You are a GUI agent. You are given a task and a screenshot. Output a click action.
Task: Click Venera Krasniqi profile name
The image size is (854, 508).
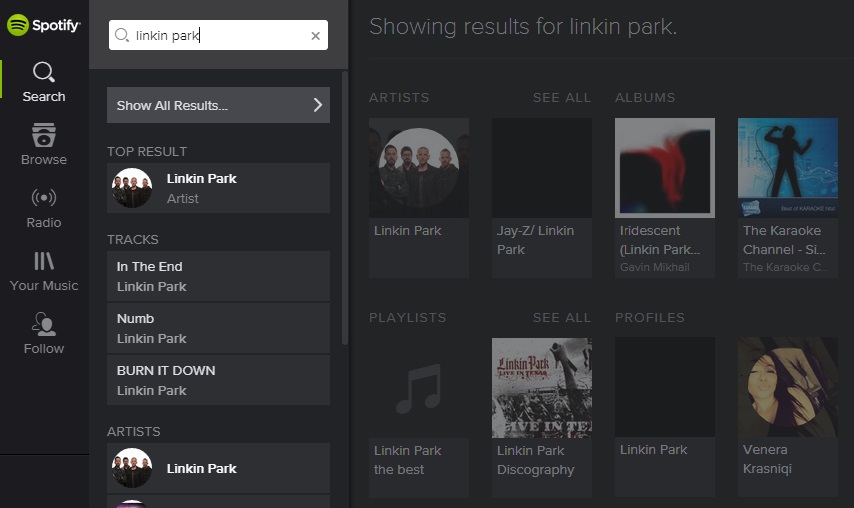pos(767,459)
